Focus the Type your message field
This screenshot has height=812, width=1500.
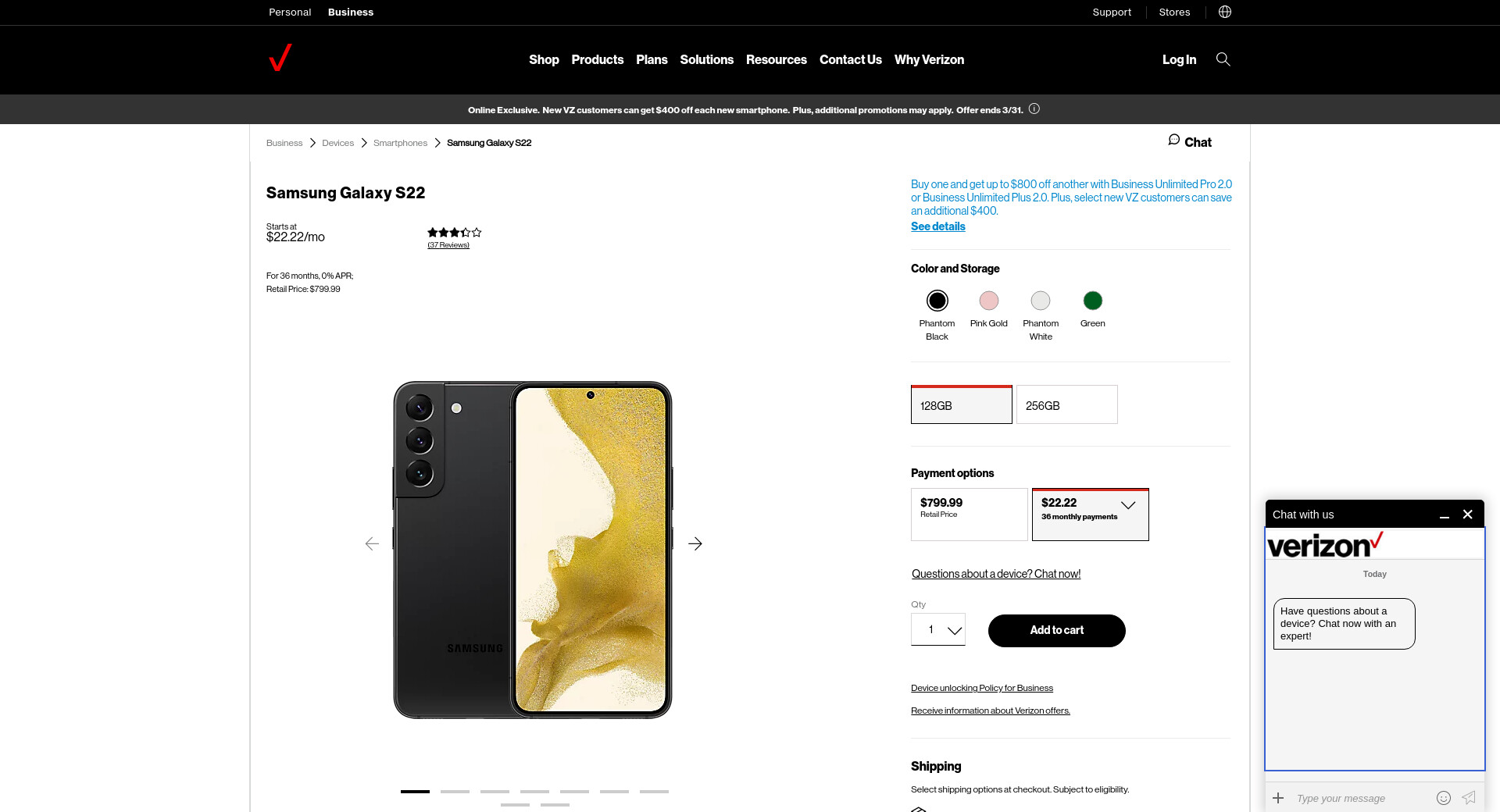pos(1359,799)
